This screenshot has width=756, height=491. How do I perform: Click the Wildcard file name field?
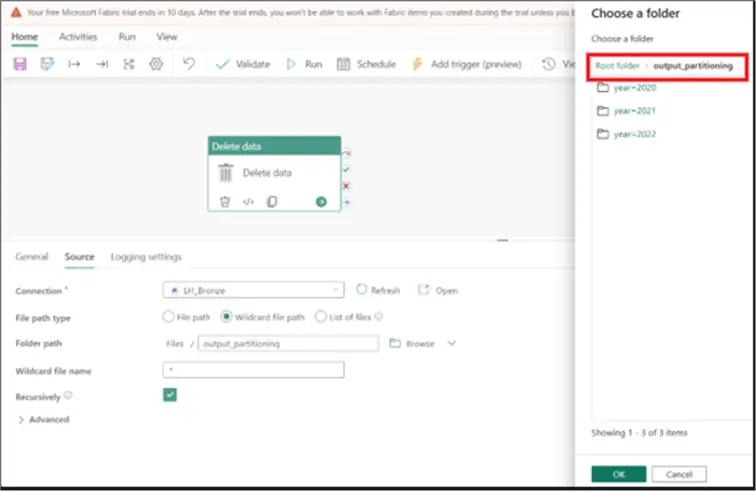pyautogui.click(x=254, y=370)
